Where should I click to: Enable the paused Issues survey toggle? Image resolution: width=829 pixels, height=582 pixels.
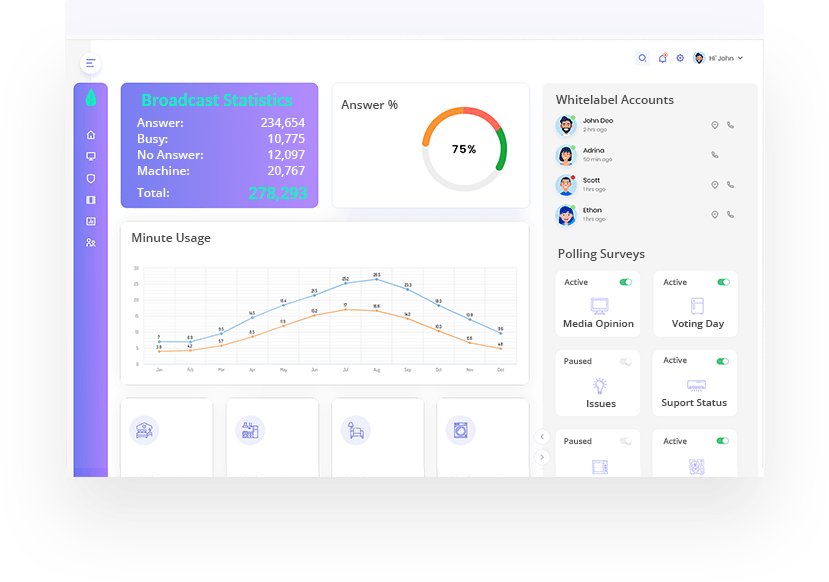pos(626,362)
